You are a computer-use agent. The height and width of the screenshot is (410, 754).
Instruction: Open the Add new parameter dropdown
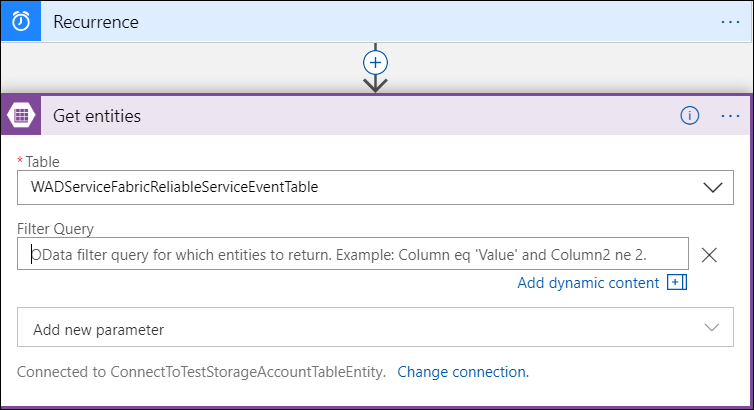tap(375, 327)
